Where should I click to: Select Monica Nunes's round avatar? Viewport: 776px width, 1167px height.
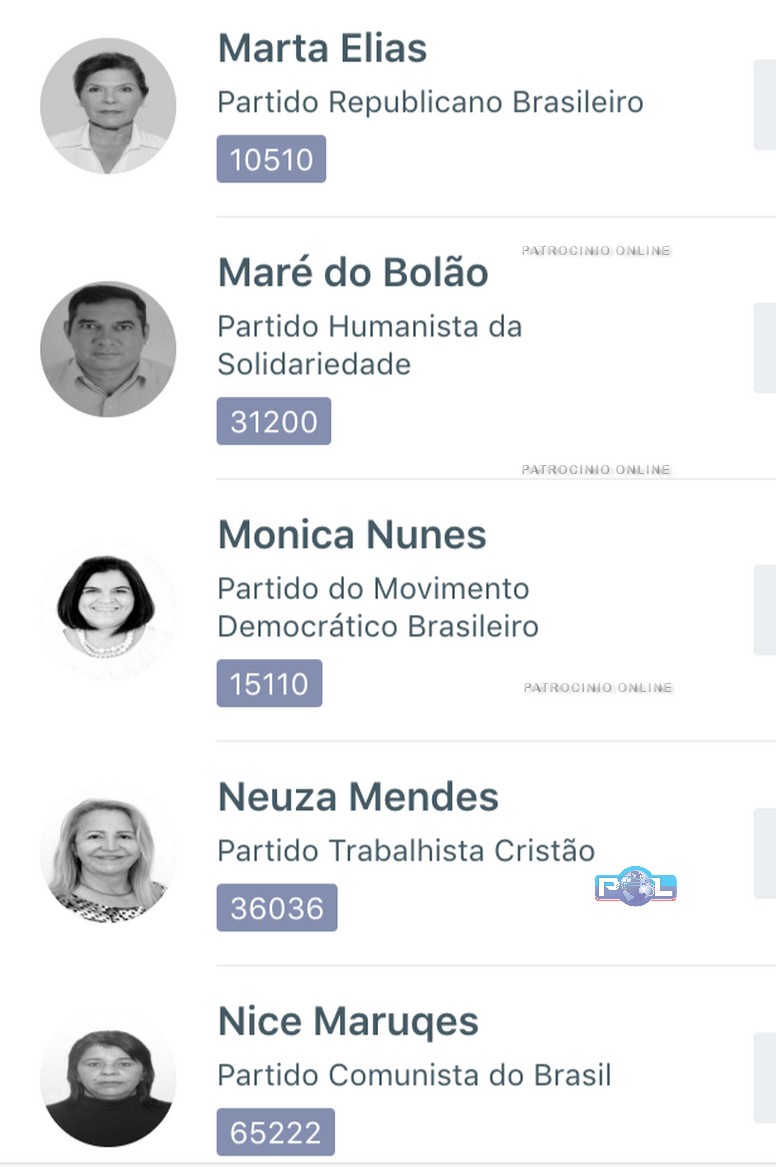click(x=108, y=610)
